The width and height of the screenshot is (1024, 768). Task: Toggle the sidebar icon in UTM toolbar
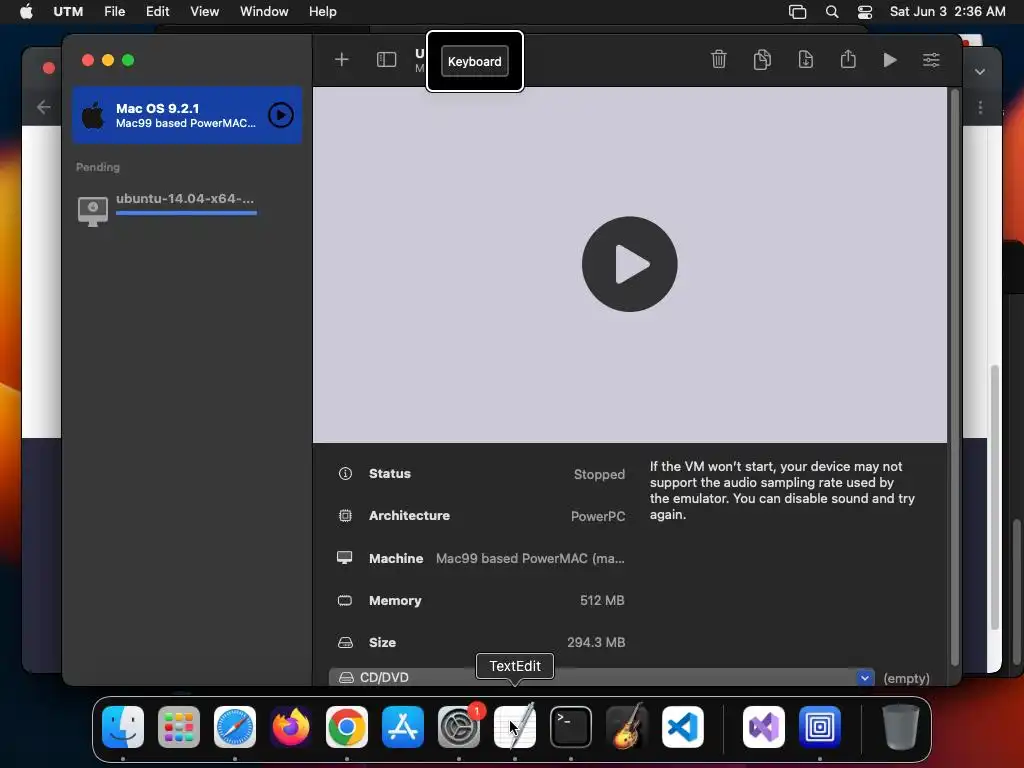(x=387, y=60)
